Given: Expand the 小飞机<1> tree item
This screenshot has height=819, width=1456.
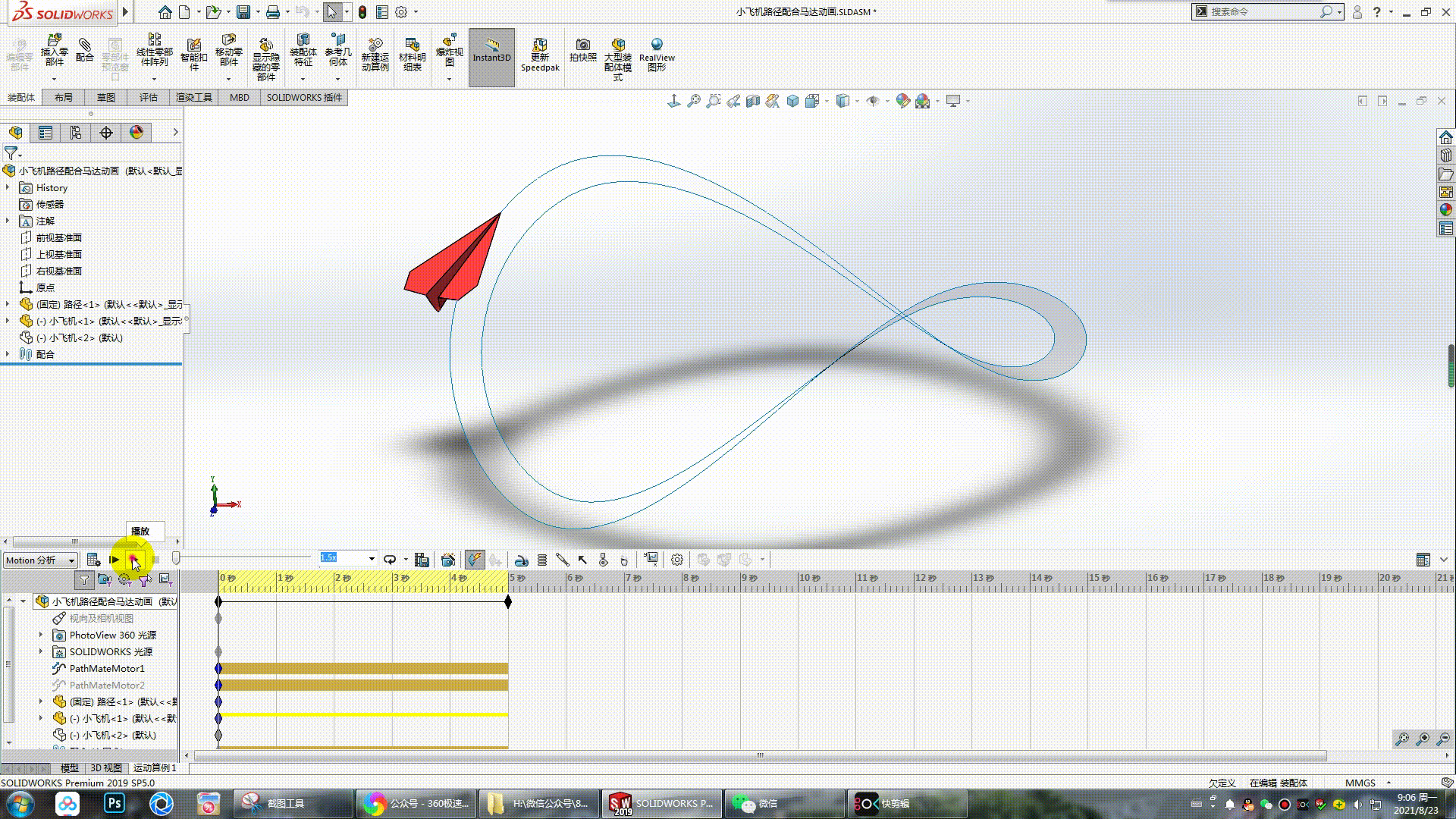Looking at the screenshot, I should pyautogui.click(x=8, y=320).
